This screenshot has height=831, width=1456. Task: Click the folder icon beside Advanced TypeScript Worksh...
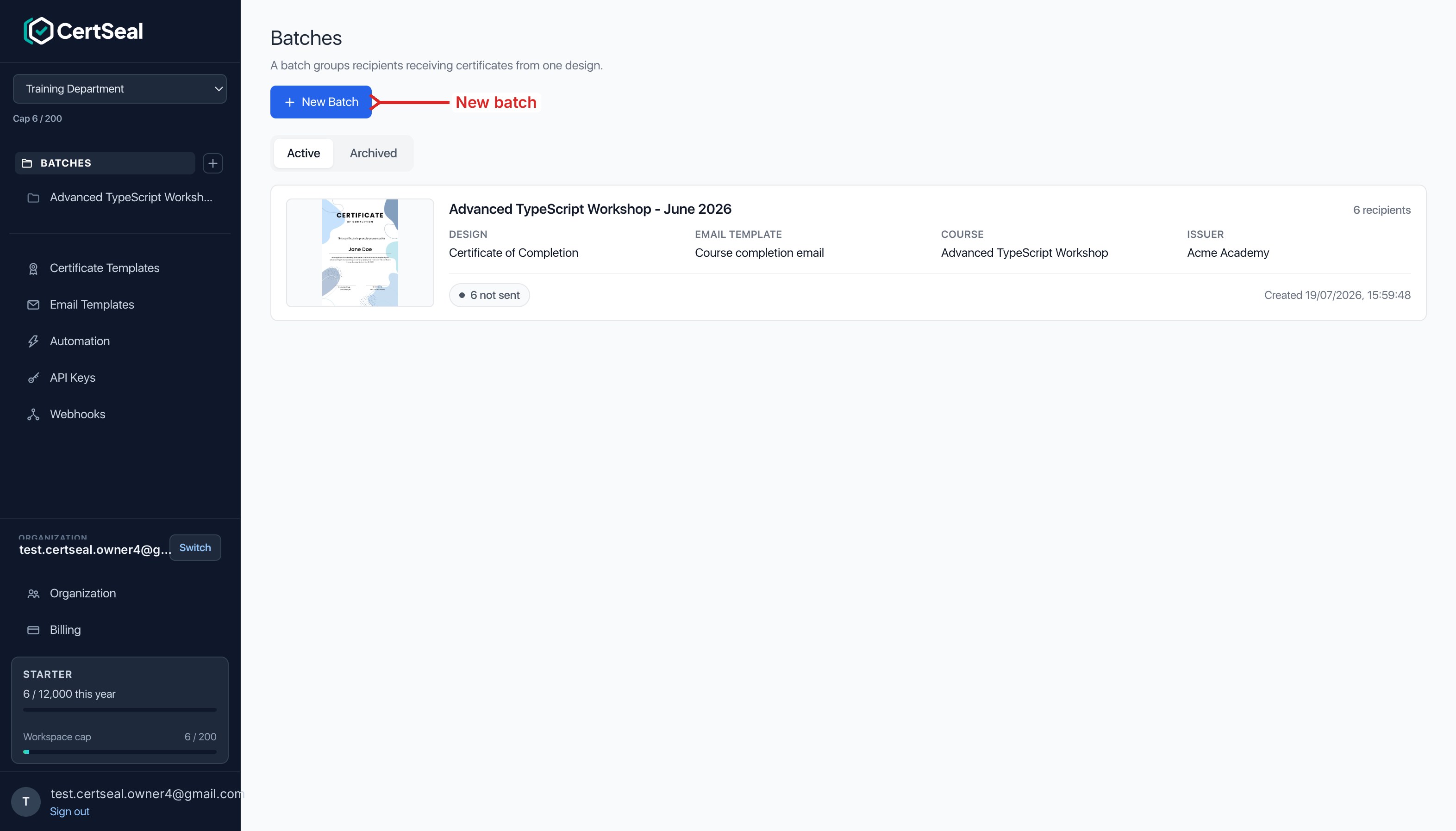pos(33,198)
